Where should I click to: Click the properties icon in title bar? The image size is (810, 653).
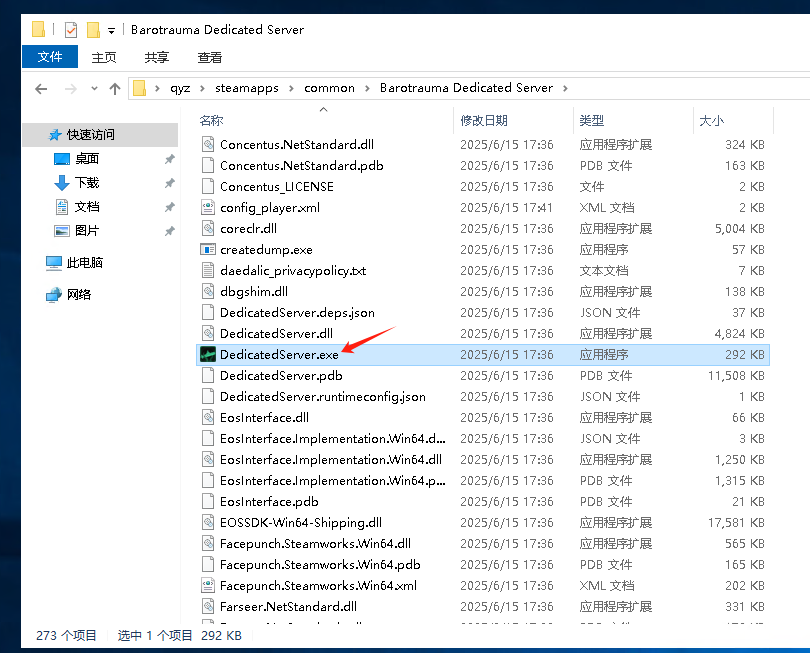71,30
